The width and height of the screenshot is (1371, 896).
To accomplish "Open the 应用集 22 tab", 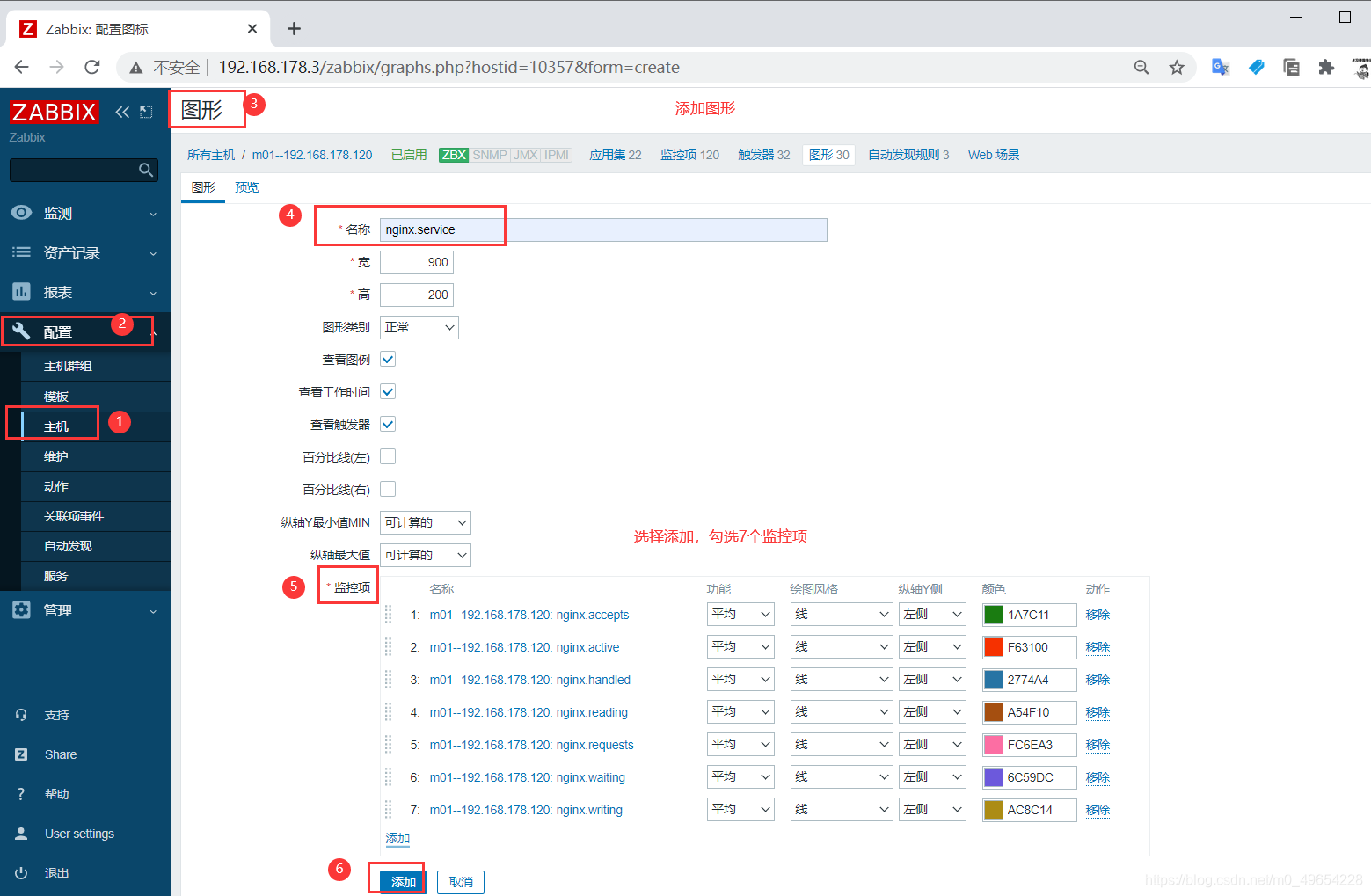I will [x=616, y=155].
